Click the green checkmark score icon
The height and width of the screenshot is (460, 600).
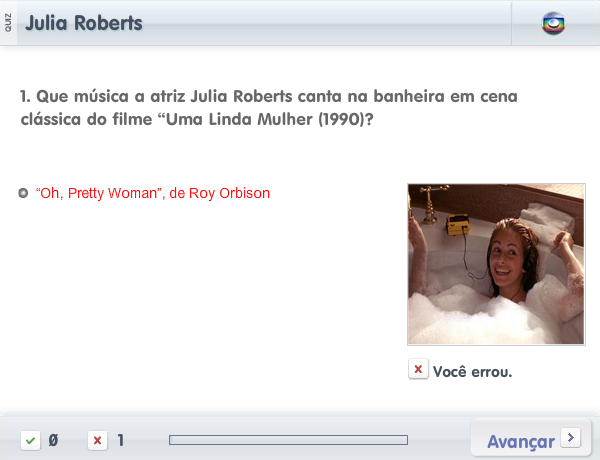pyautogui.click(x=31, y=440)
